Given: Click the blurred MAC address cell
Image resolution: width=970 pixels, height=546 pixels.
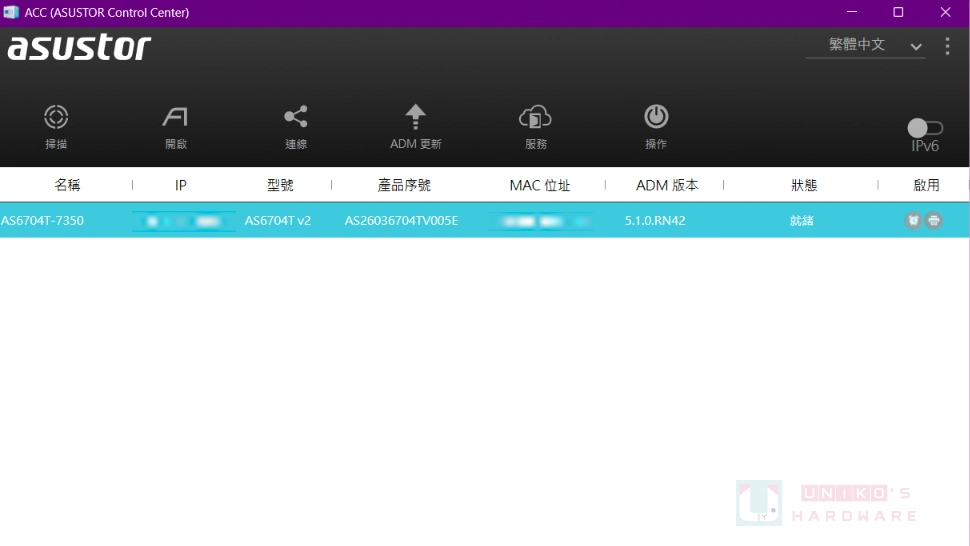Looking at the screenshot, I should 541,221.
